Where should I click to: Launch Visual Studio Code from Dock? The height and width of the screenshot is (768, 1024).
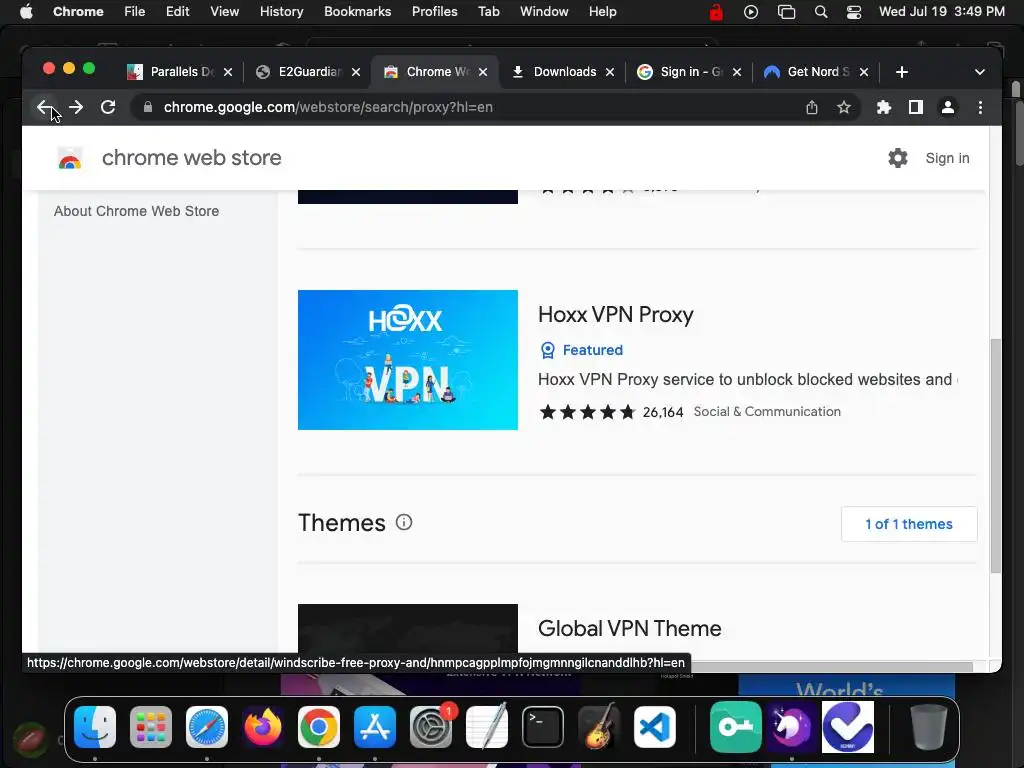655,727
